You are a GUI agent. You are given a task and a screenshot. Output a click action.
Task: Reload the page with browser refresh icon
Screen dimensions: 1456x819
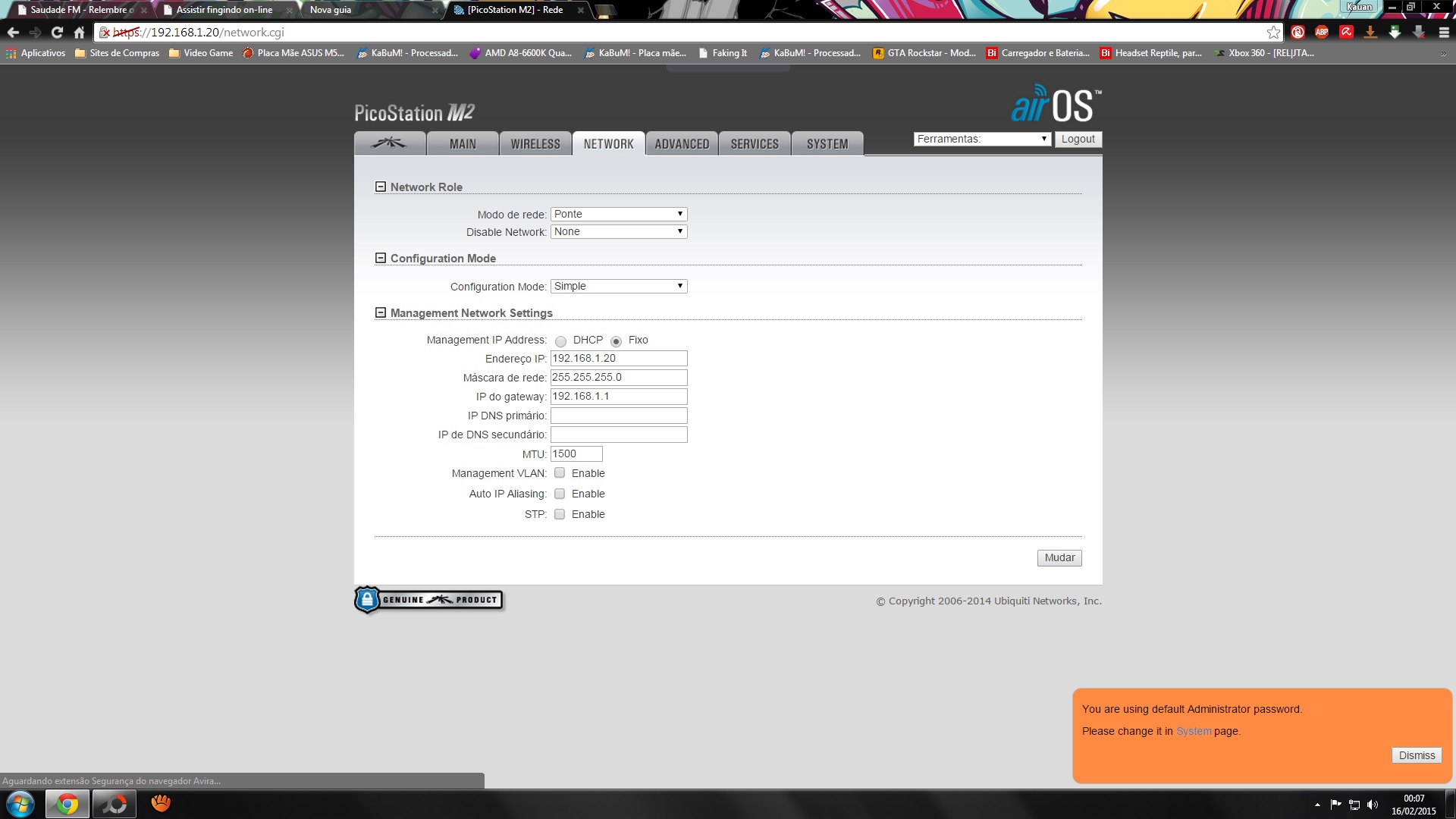[x=57, y=32]
